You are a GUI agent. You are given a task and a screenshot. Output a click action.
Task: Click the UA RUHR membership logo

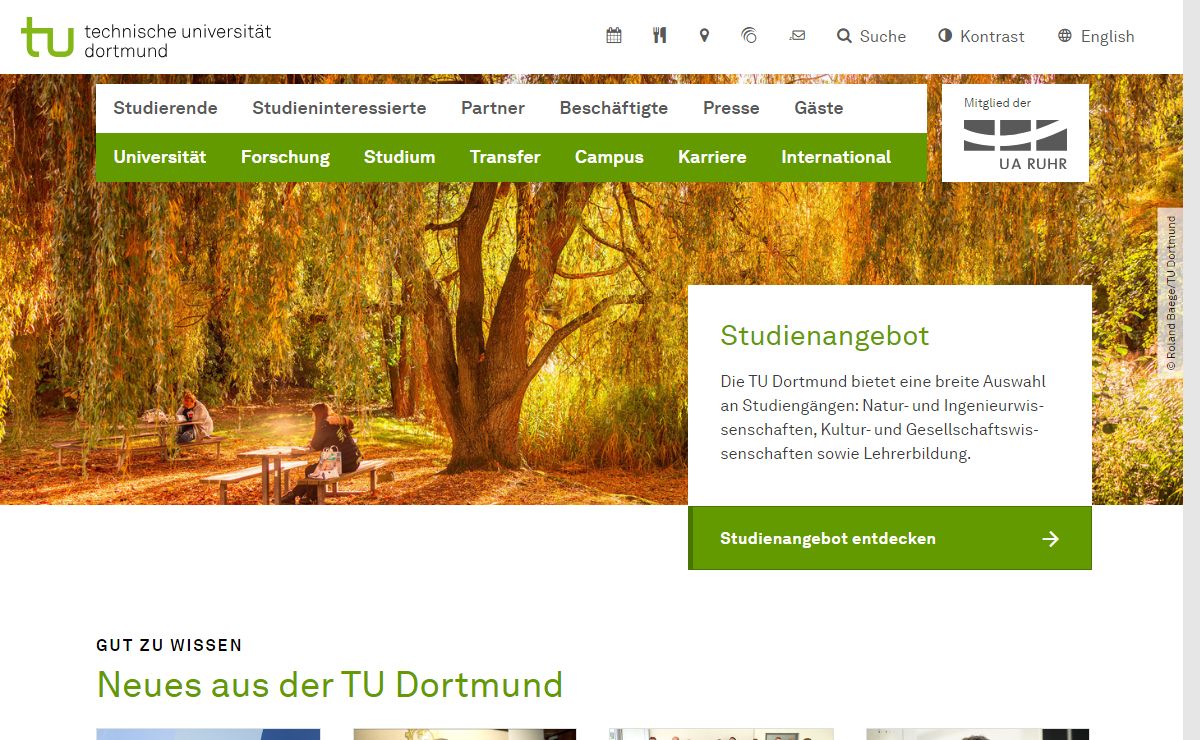(1015, 133)
